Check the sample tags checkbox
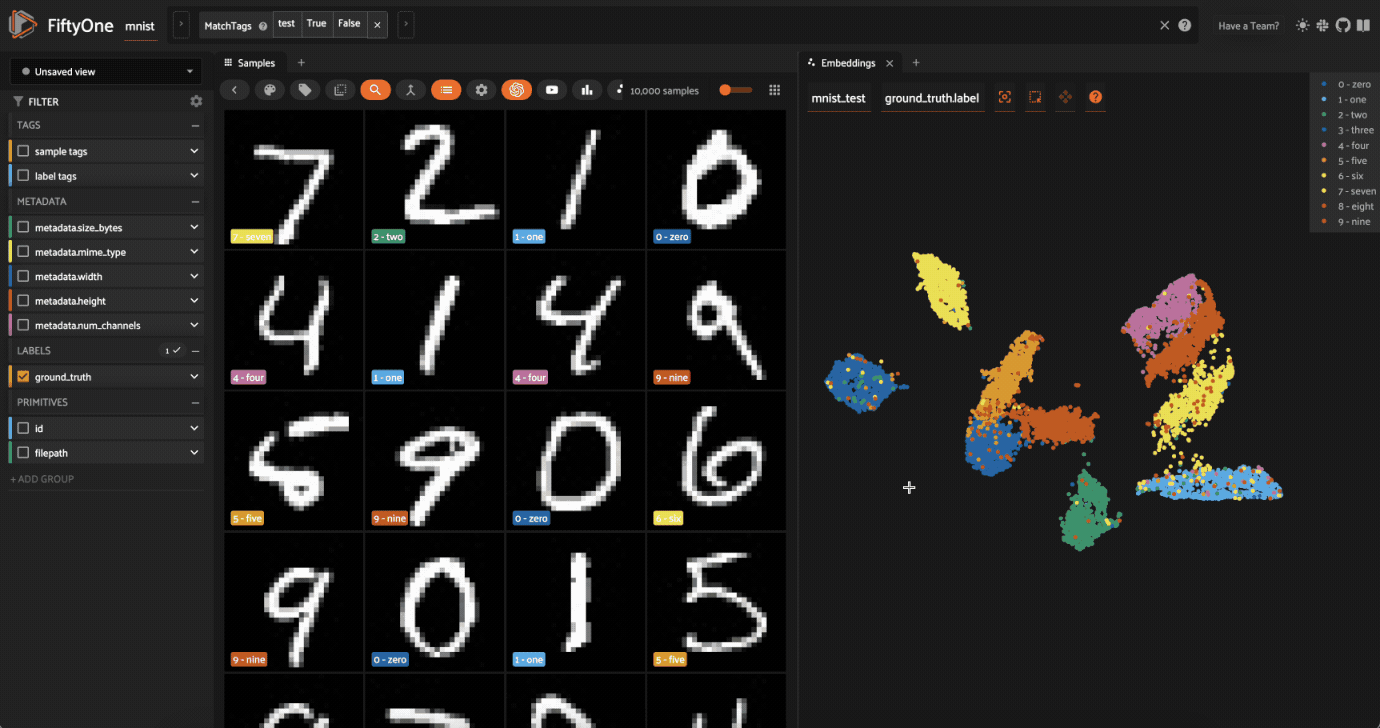 [x=23, y=151]
